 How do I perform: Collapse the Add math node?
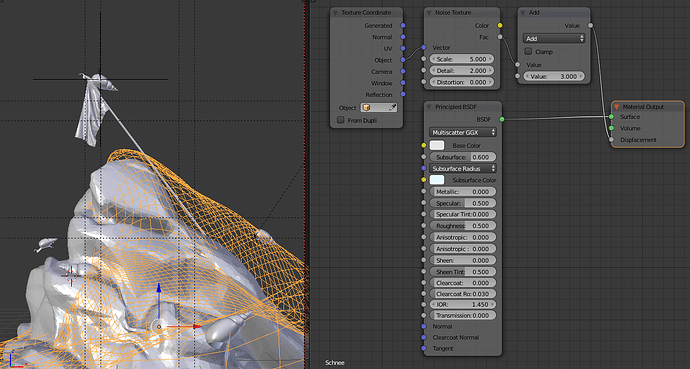pos(523,13)
